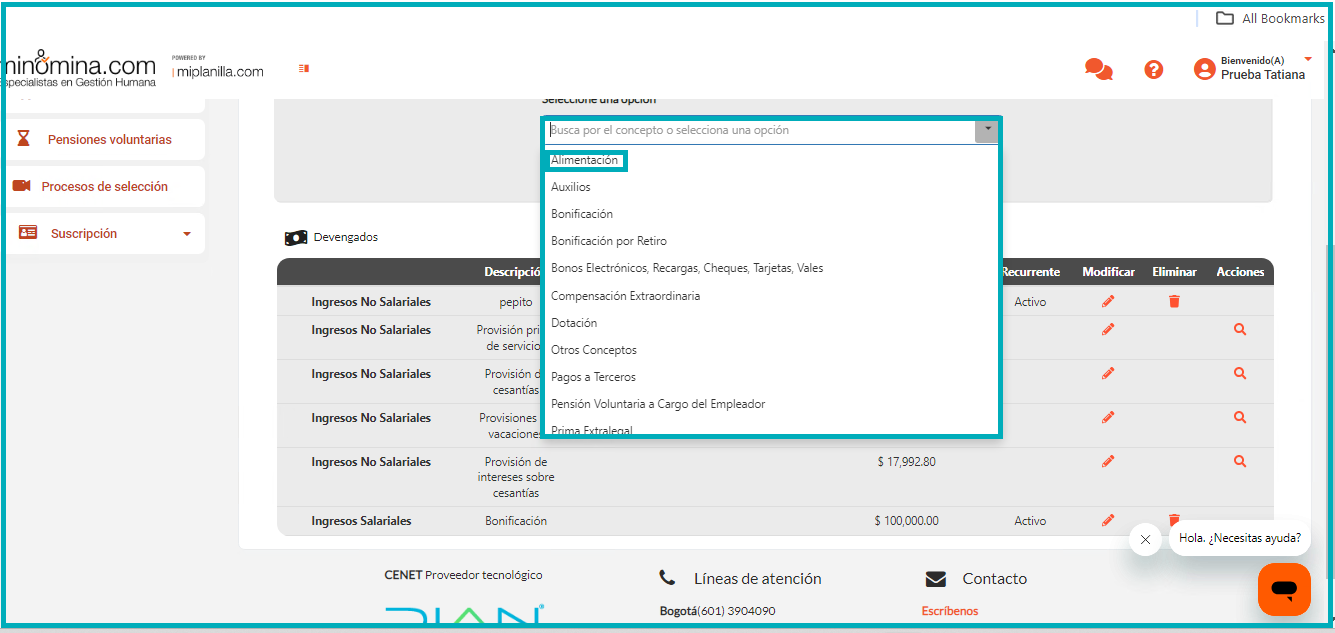This screenshot has width=1335, height=633.
Task: Go to Procesos de selección
Action: pos(104,186)
